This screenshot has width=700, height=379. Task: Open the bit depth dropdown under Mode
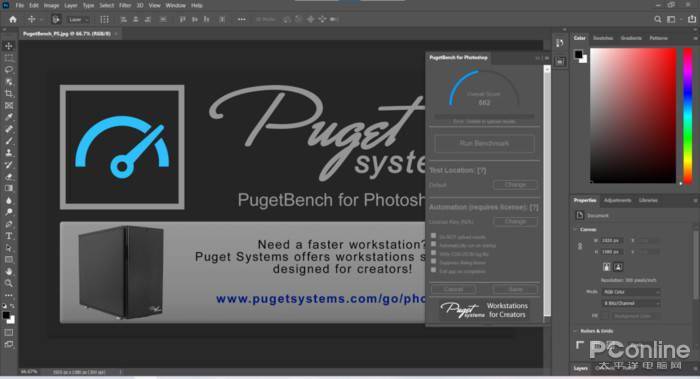pyautogui.click(x=631, y=304)
